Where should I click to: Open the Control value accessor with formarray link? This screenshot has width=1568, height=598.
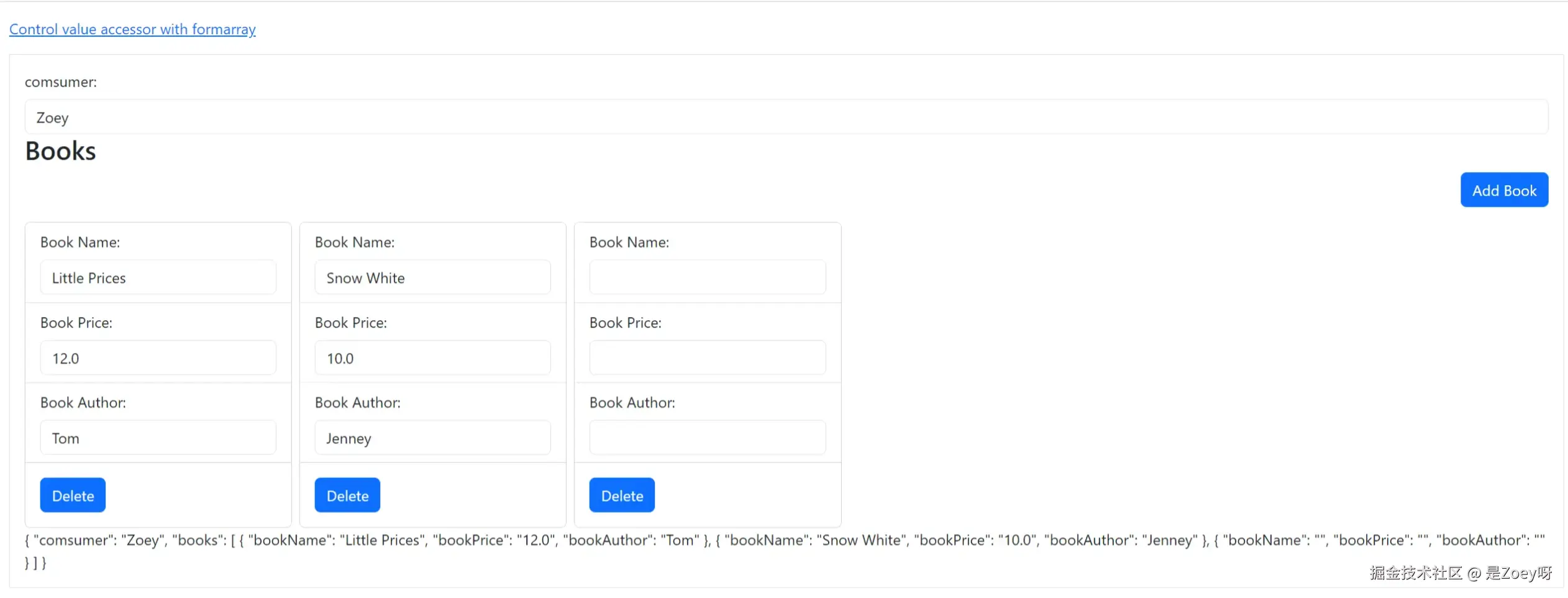132,29
